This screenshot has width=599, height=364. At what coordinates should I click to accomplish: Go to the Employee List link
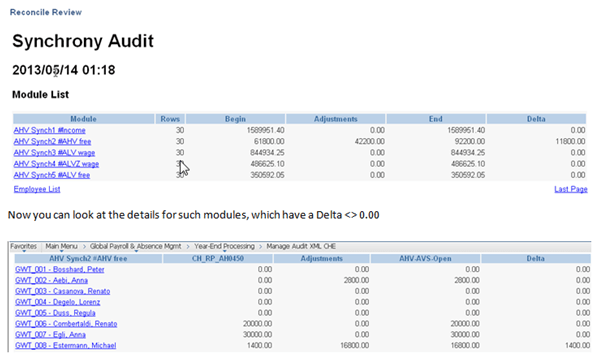[37, 189]
